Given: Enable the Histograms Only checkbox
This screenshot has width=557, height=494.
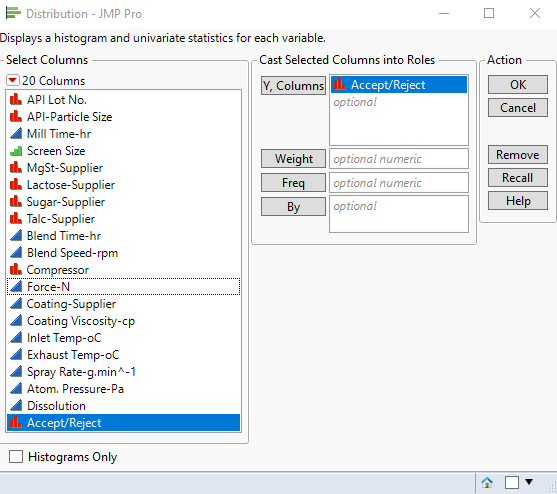Looking at the screenshot, I should (16, 456).
